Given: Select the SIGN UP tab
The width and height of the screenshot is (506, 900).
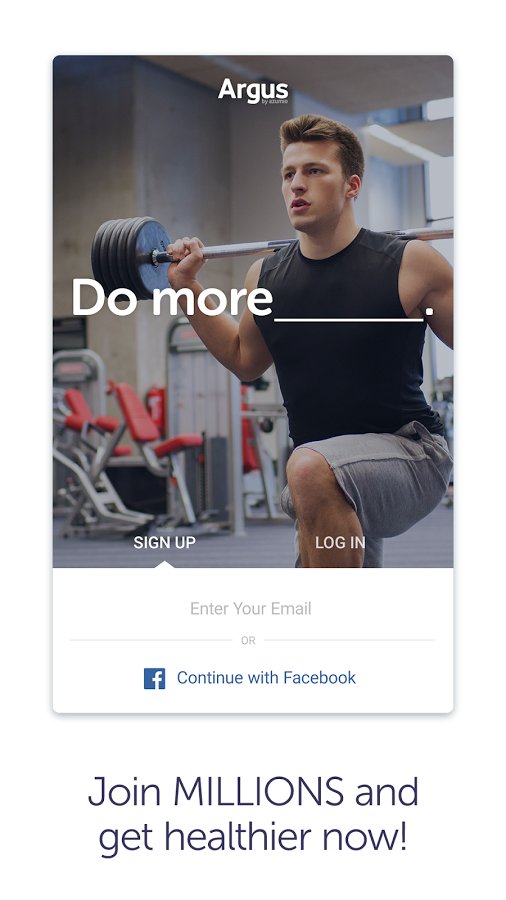Looking at the screenshot, I should 165,542.
